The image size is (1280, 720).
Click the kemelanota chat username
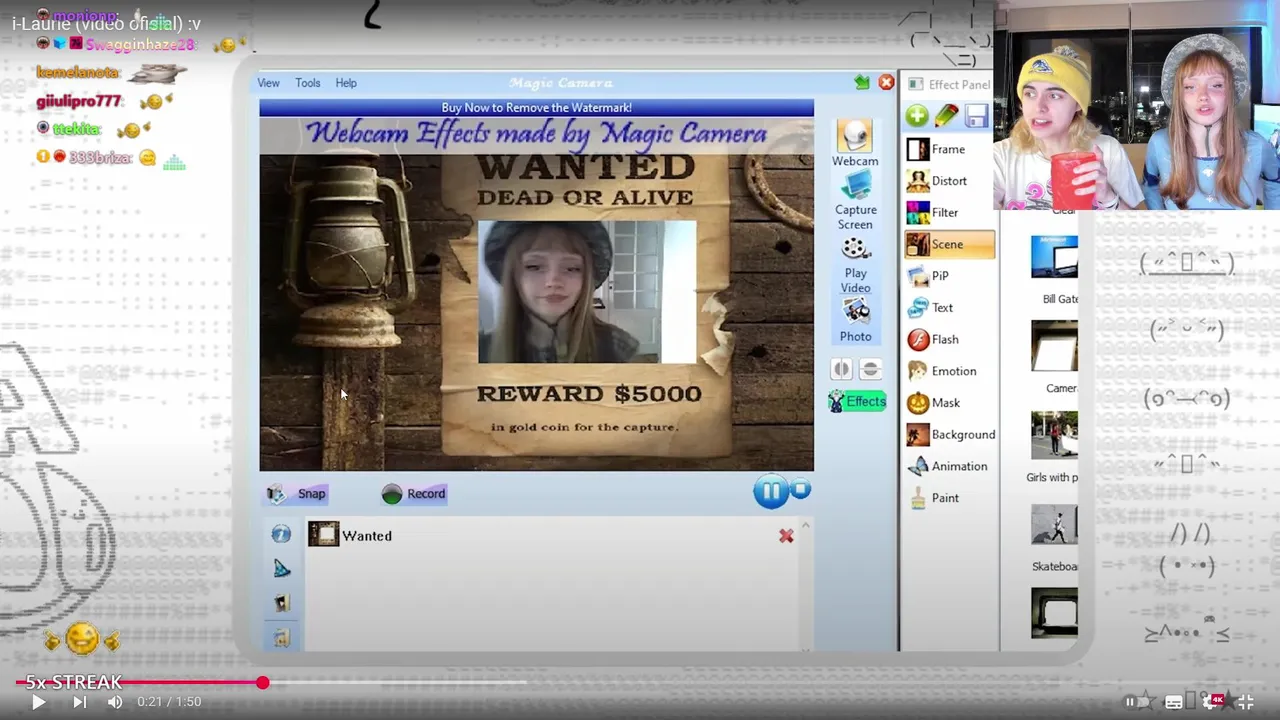(x=78, y=73)
